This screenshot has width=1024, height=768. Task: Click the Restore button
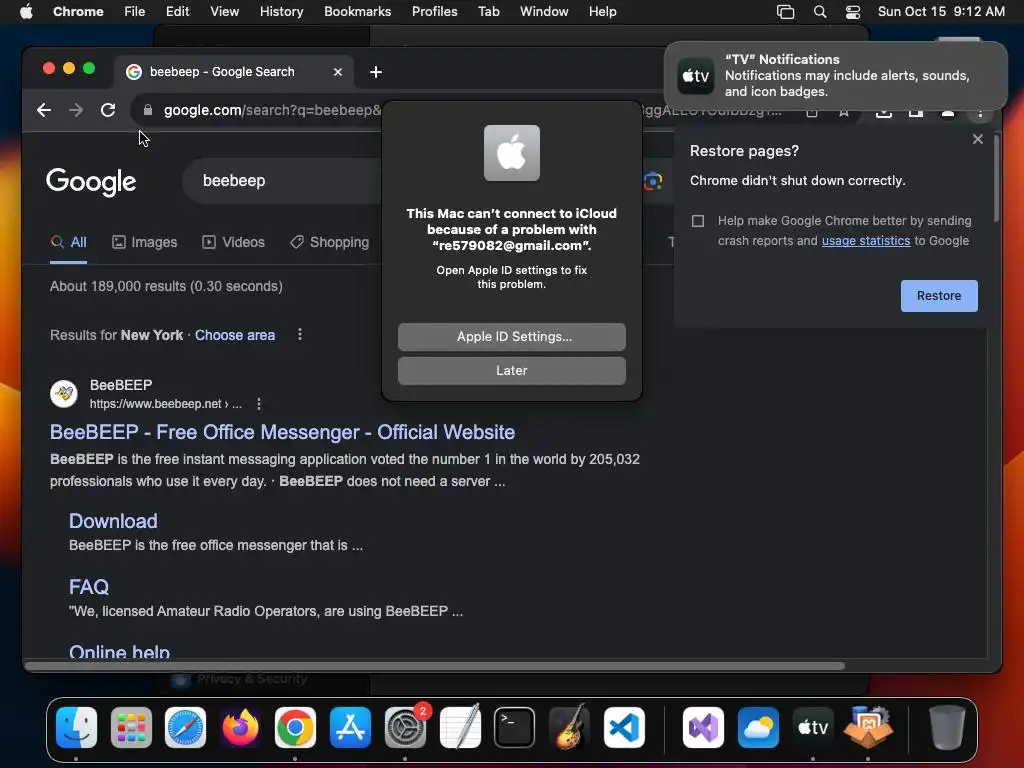click(x=939, y=296)
